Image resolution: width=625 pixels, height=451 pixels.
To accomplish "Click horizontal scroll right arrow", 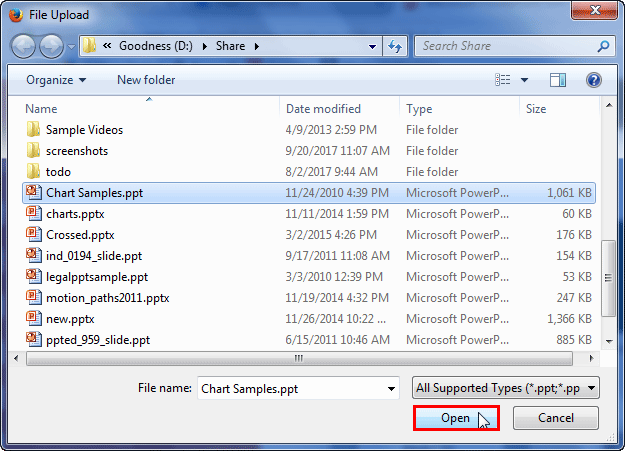I will 592,358.
